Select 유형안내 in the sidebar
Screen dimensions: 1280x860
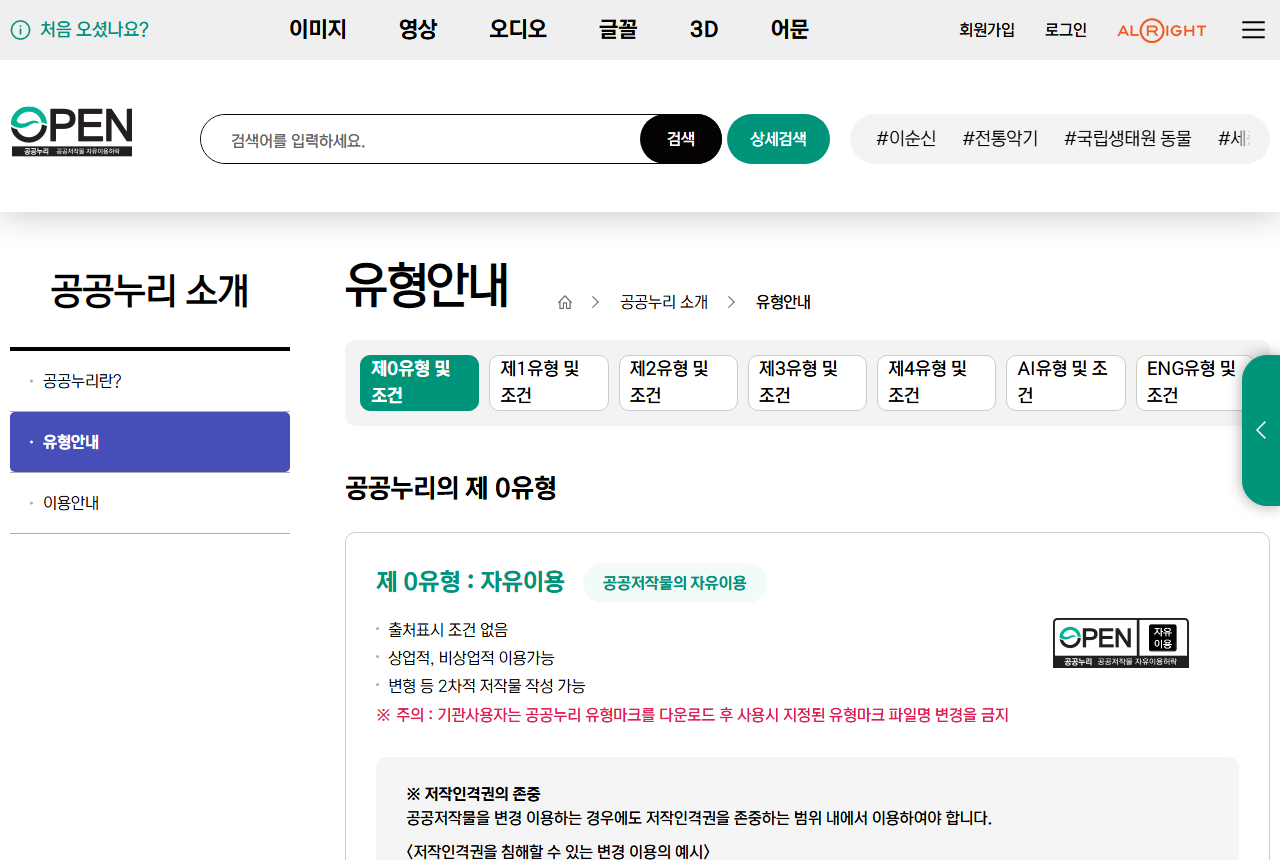(x=150, y=442)
